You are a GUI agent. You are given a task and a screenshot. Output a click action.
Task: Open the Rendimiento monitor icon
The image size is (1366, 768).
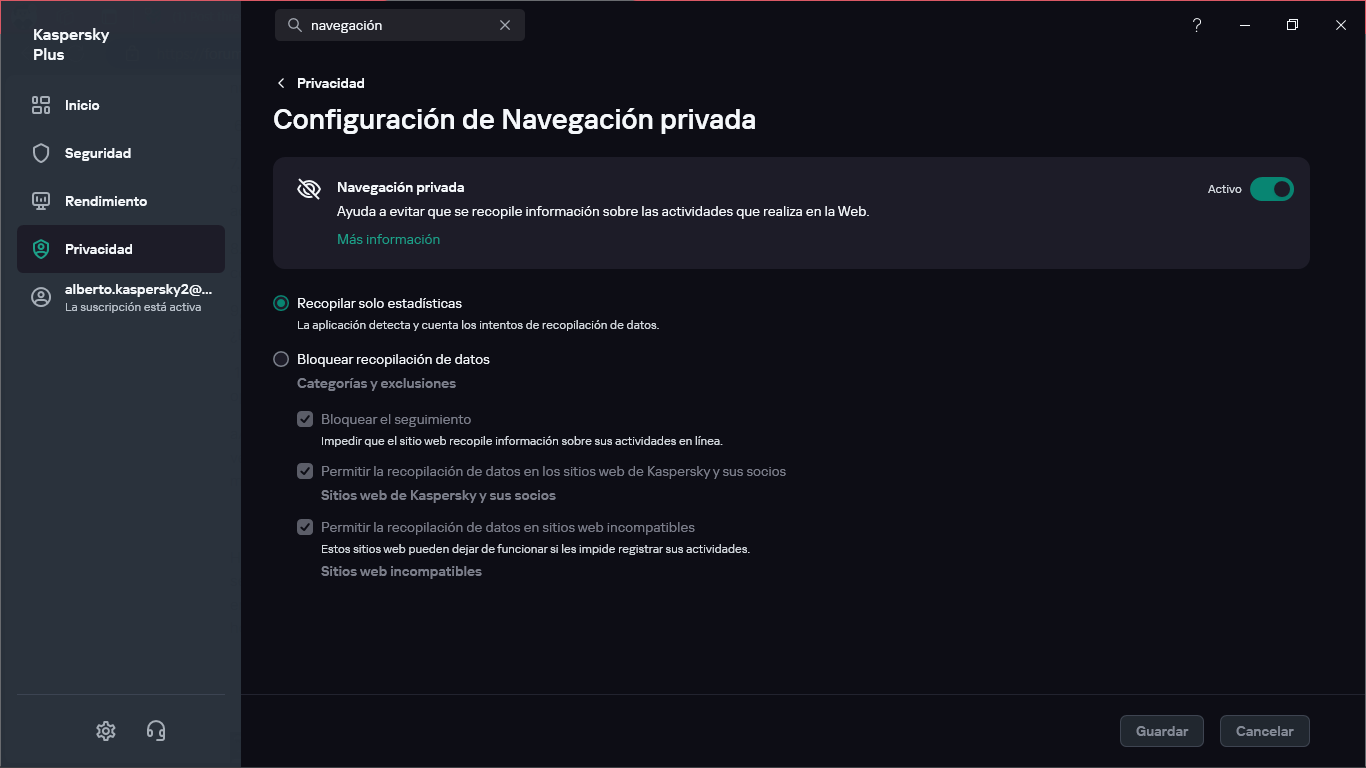tap(41, 201)
